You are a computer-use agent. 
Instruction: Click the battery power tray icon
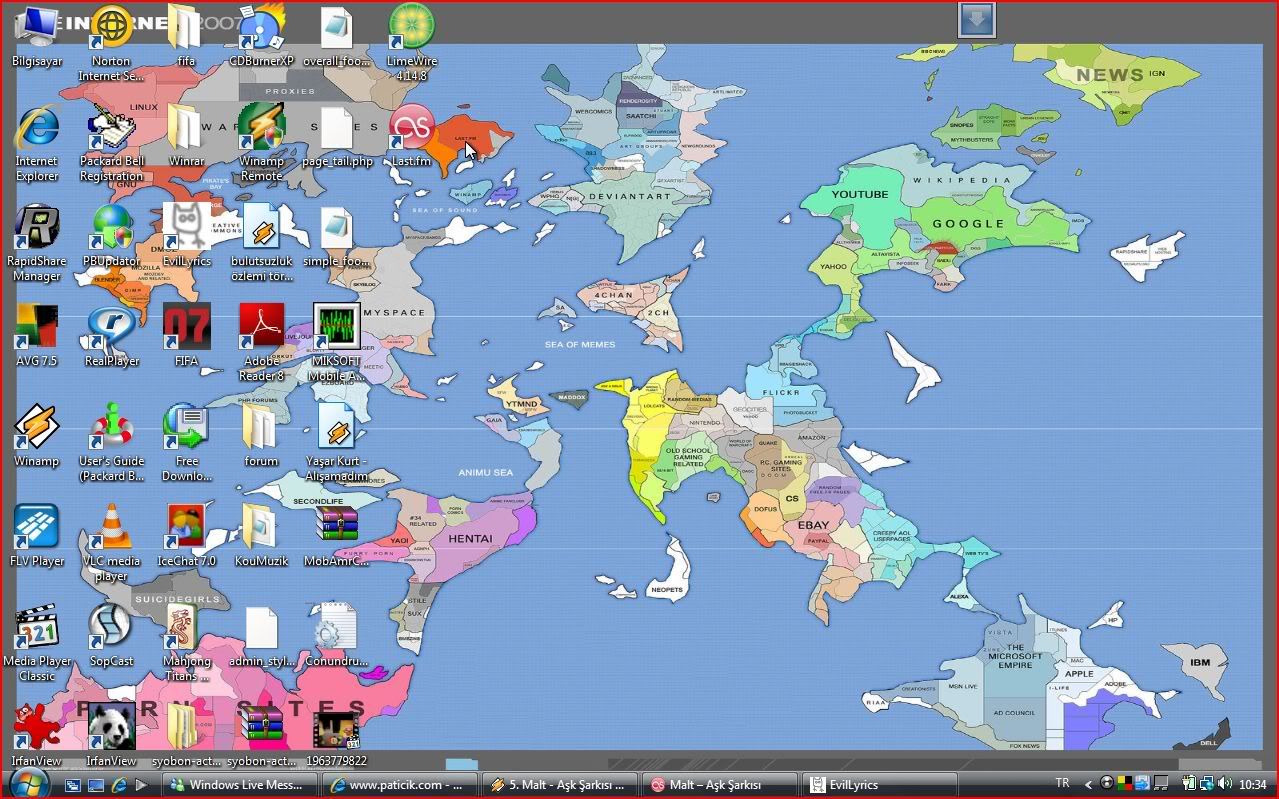click(1188, 784)
